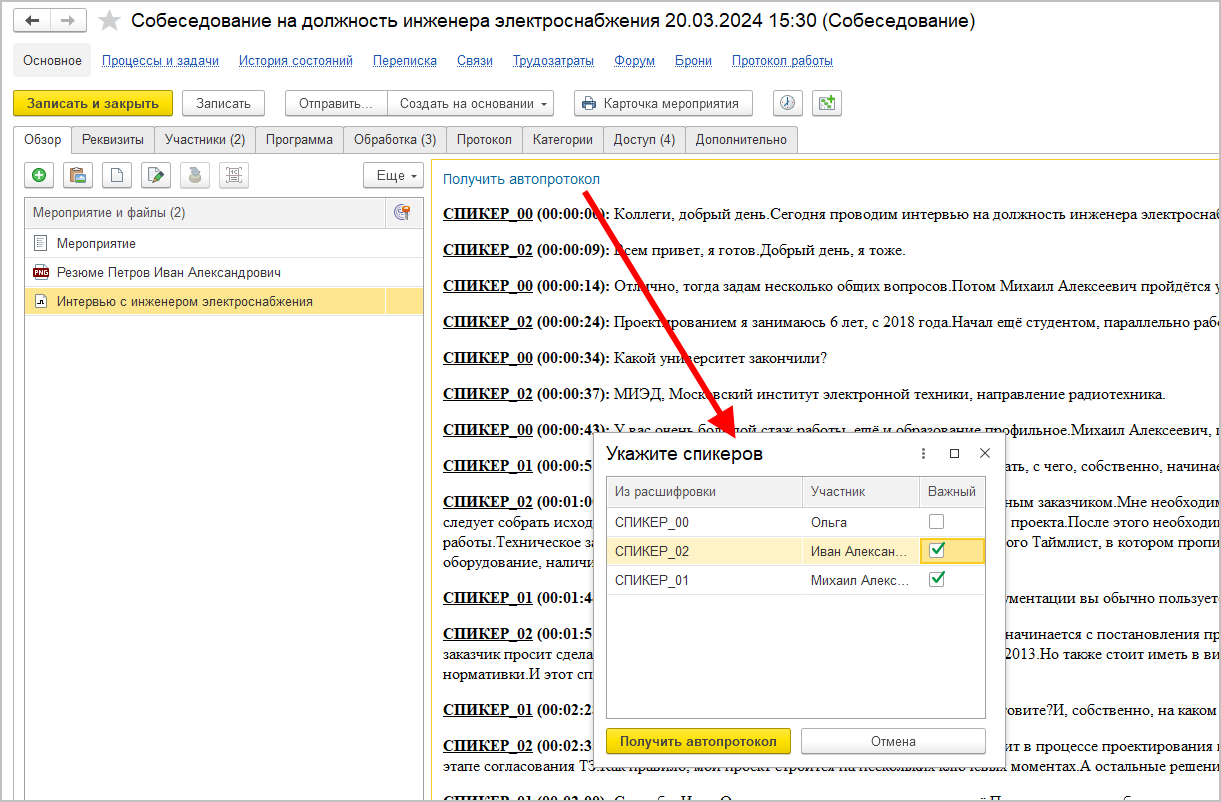Click the edit file pencil icon

(x=155, y=176)
